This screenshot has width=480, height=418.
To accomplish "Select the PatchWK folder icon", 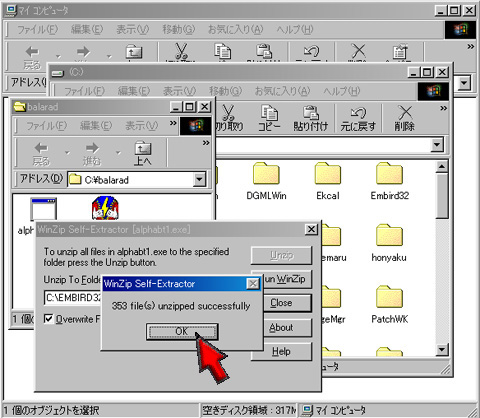I will click(x=389, y=297).
